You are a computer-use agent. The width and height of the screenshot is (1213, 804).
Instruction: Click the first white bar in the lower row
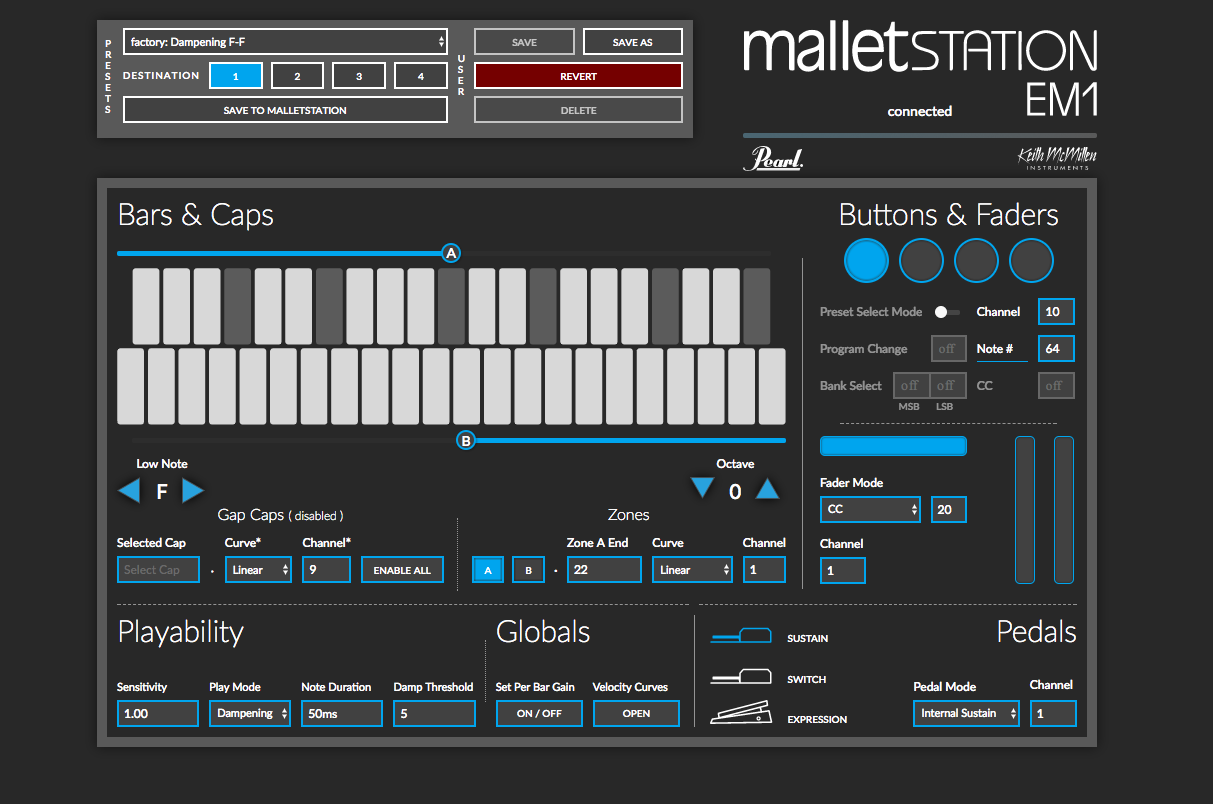coord(131,386)
